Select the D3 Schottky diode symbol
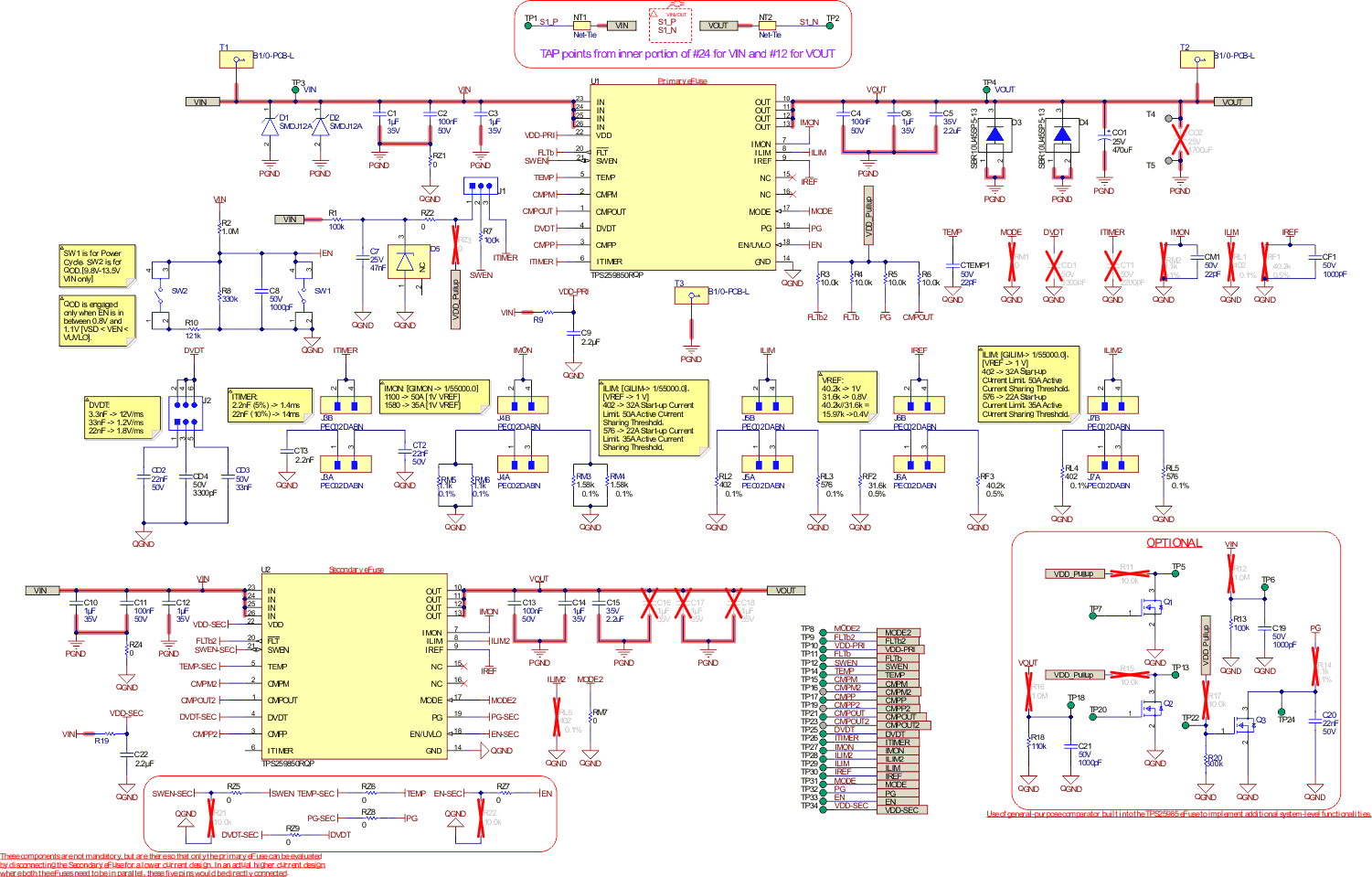Screen dimensions: 1372x877 pos(994,135)
